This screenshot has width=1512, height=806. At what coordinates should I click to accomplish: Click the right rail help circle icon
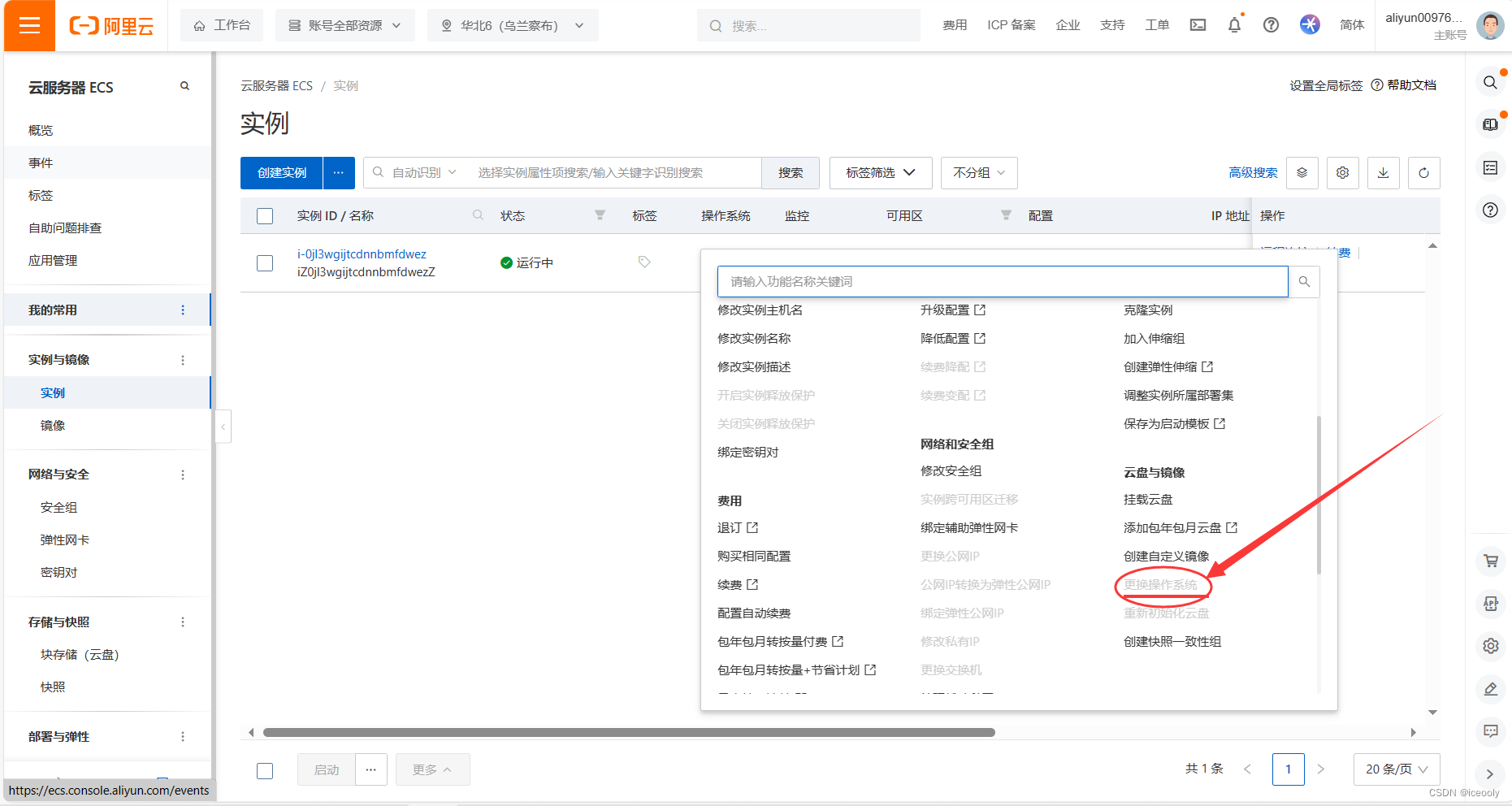pyautogui.click(x=1490, y=210)
